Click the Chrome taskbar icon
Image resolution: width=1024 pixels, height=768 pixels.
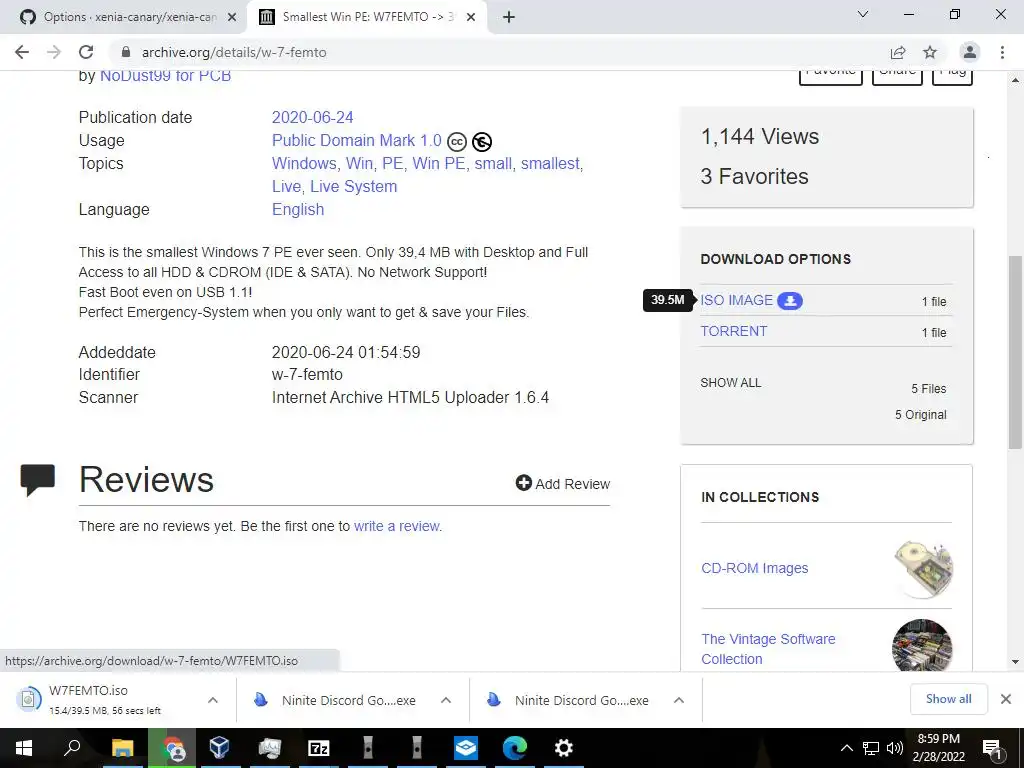(x=173, y=748)
